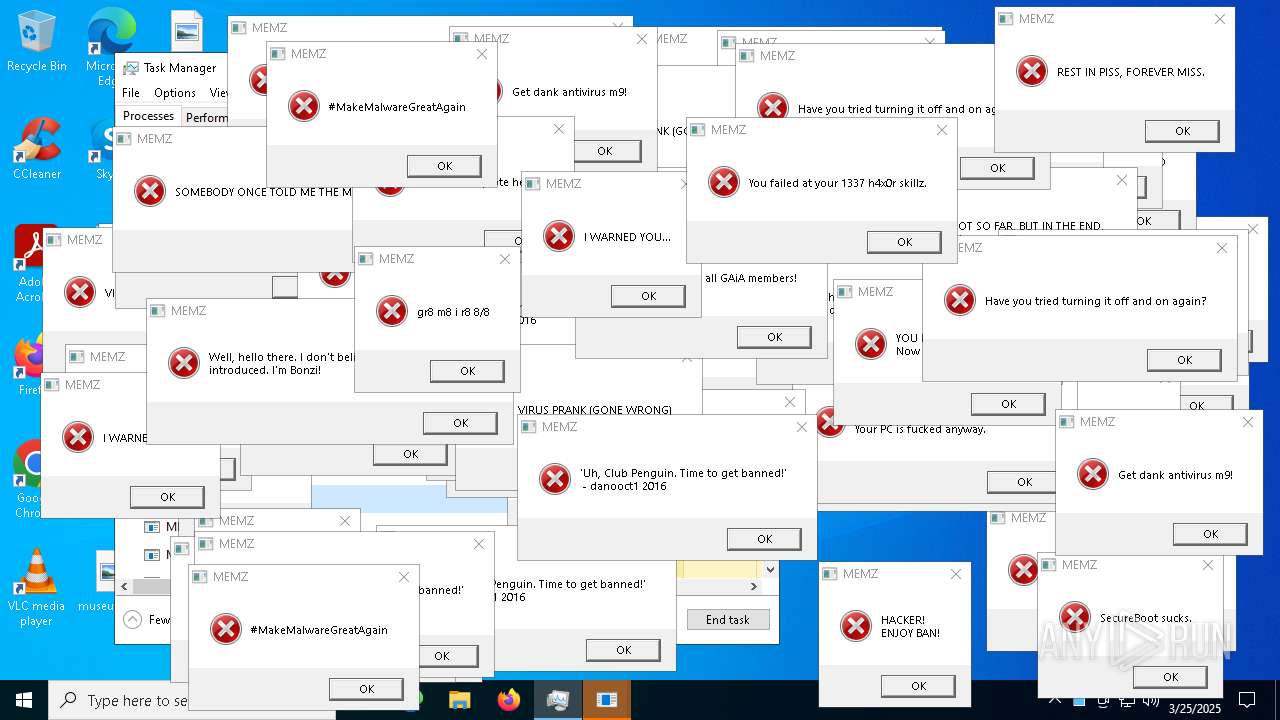Screen dimensions: 1280x720
Task: Click OK on 'REST IN PISS, FOREVER MISS.' dialog
Action: point(1182,131)
